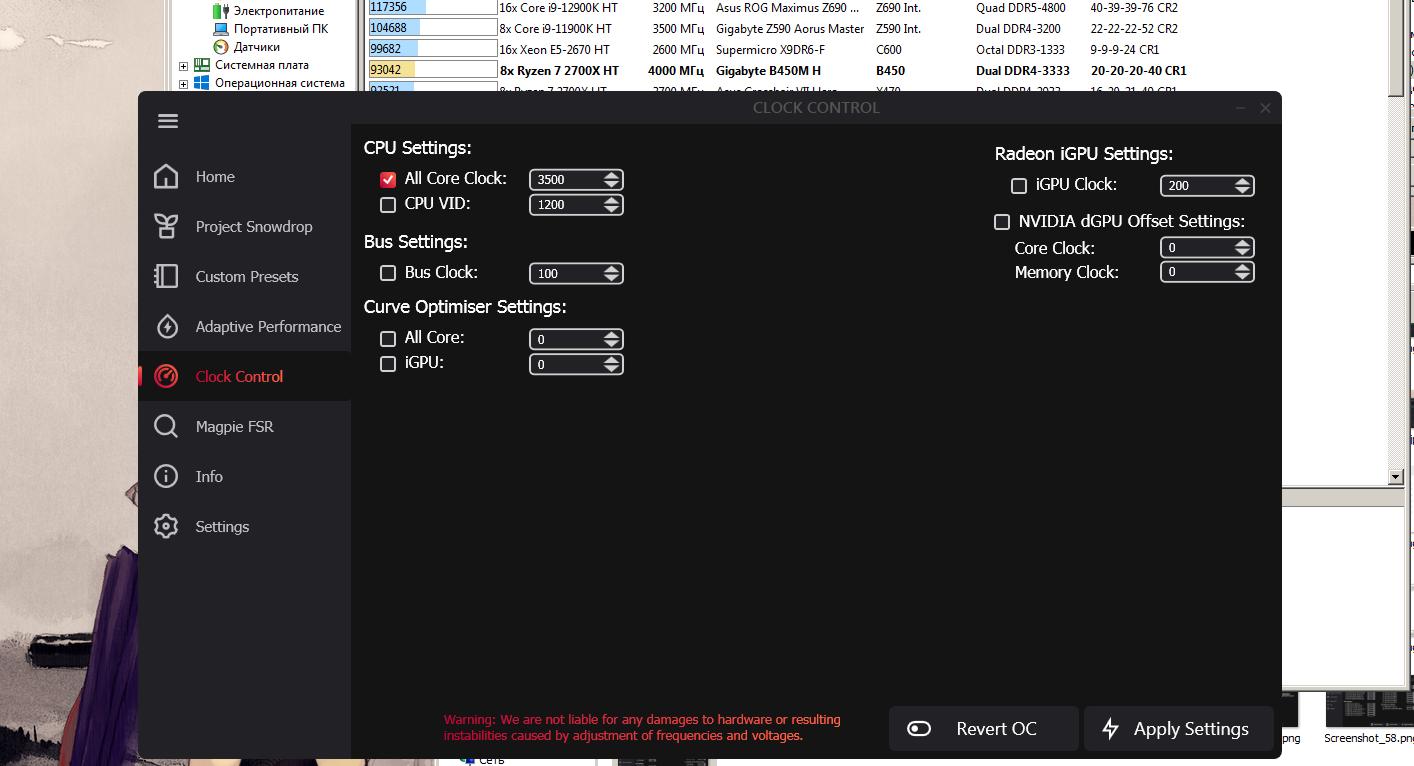Click score bar showing 93042

pyautogui.click(x=433, y=71)
